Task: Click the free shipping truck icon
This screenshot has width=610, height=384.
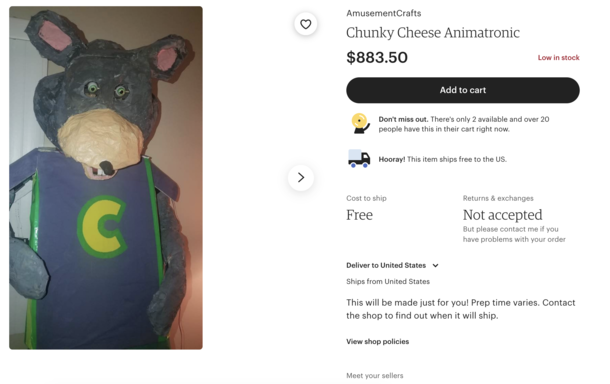Action: (359, 159)
